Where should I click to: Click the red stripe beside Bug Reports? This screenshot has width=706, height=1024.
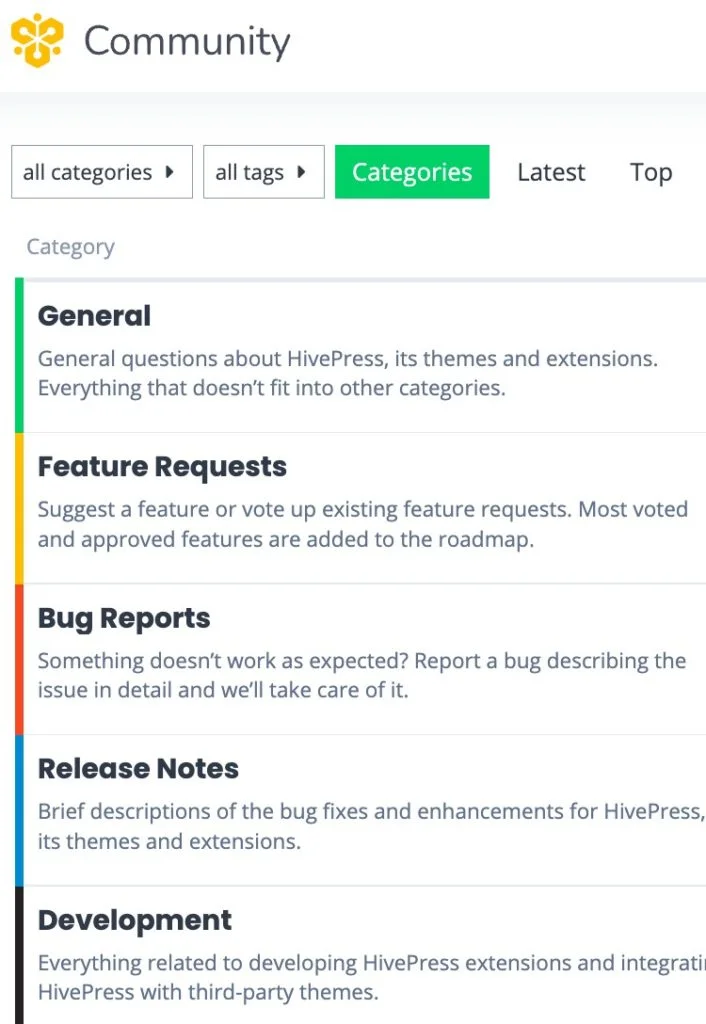pos(19,655)
